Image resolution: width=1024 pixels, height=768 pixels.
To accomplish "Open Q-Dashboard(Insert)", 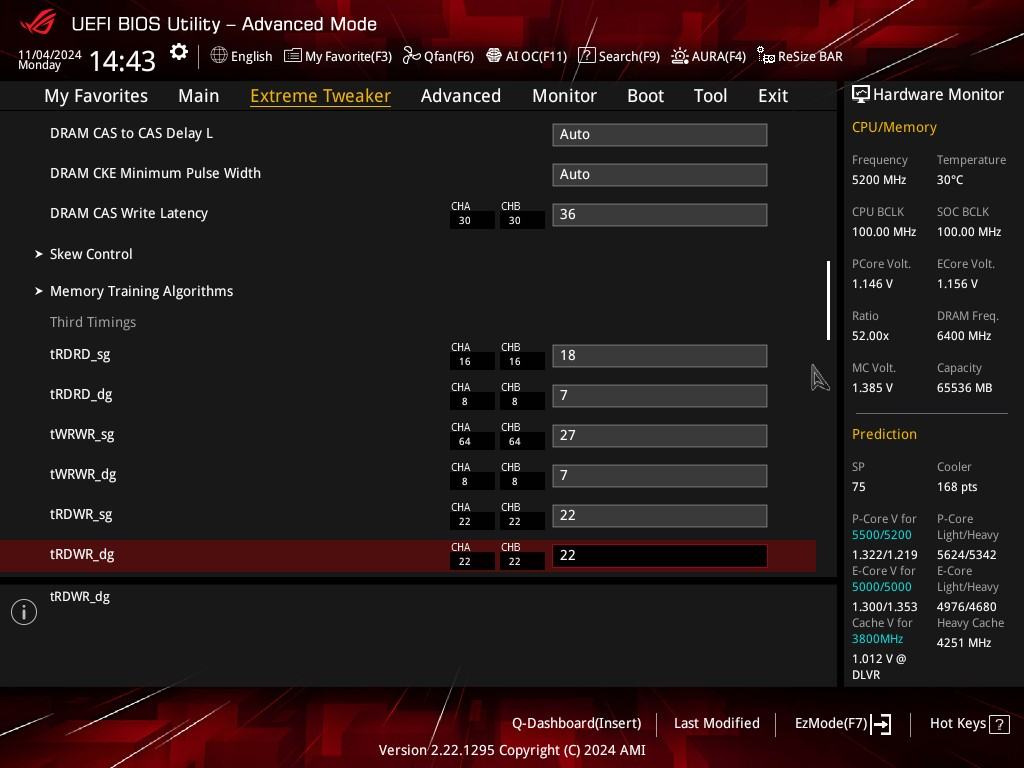I will coord(576,724).
